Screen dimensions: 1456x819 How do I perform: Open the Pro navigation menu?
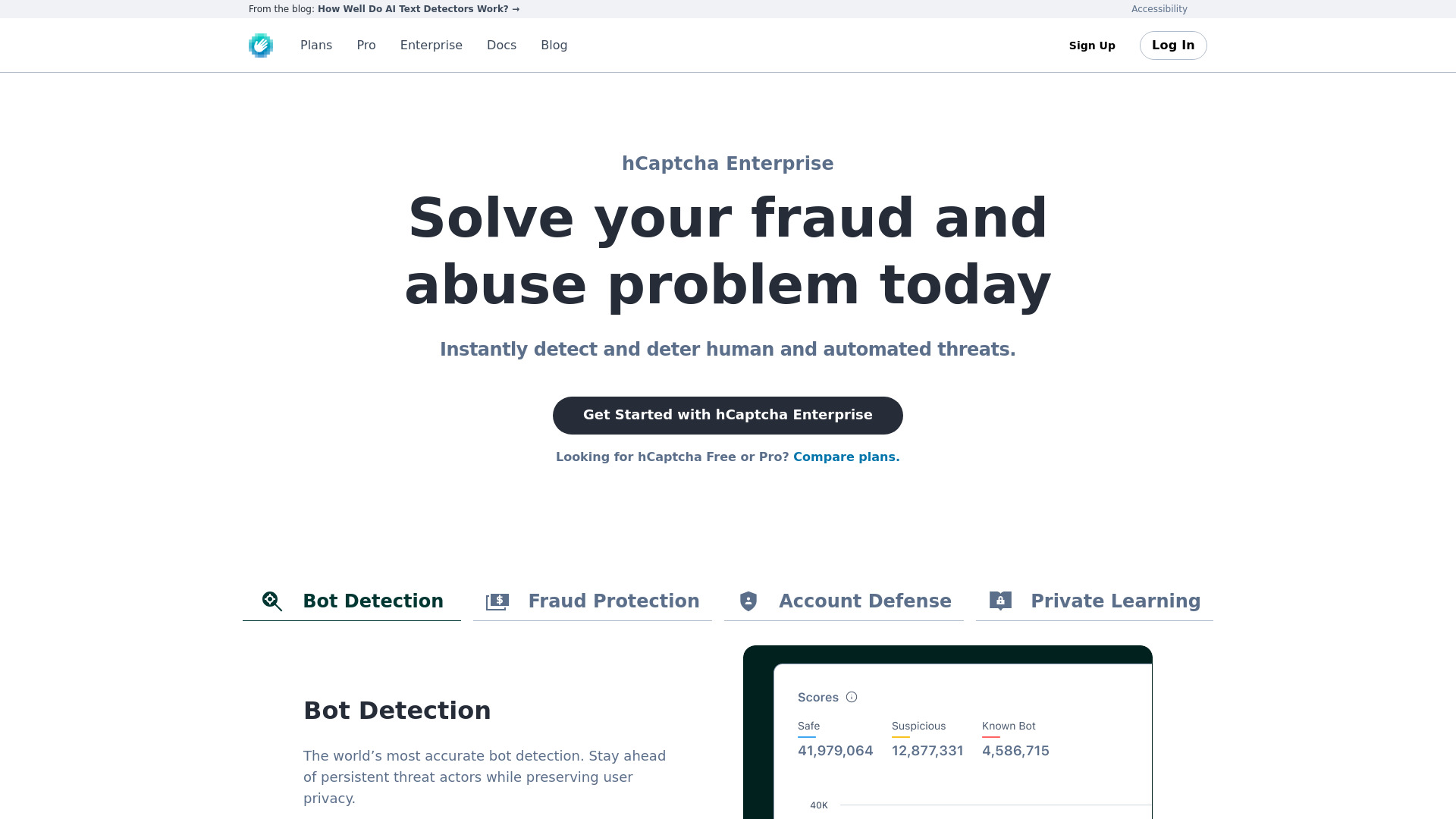point(366,45)
